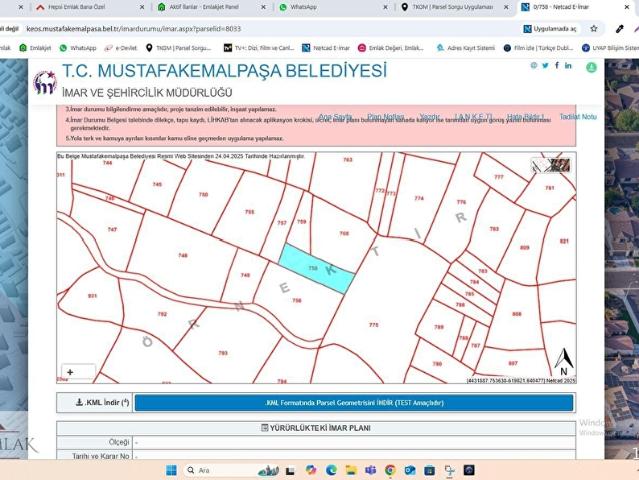Click the Tadilat Notu link

[578, 117]
